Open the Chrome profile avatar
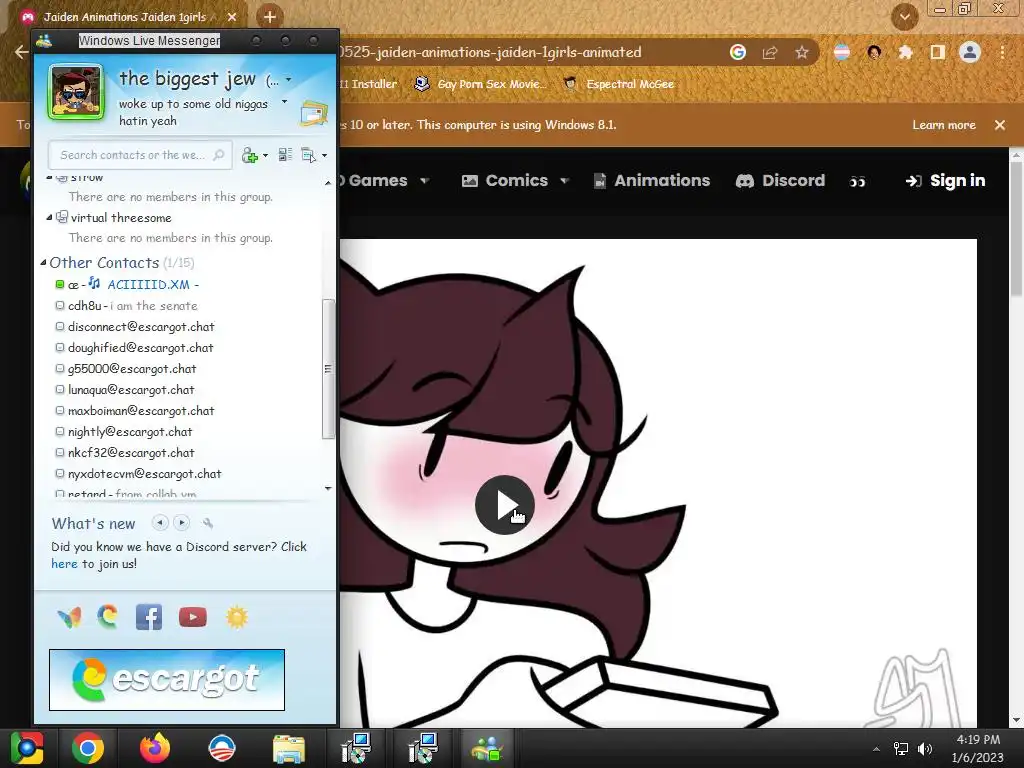Viewport: 1024px width, 768px height. point(970,52)
